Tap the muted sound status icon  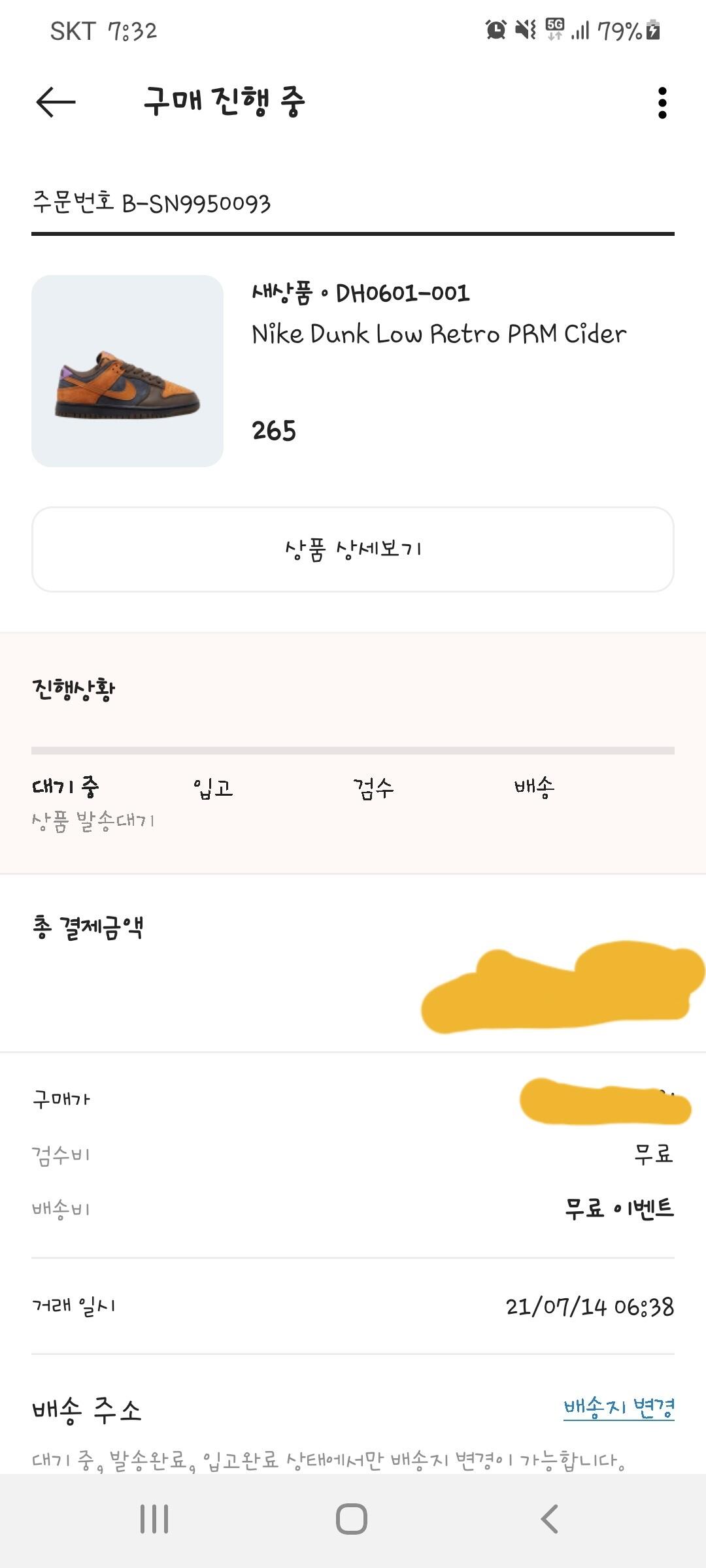click(525, 30)
